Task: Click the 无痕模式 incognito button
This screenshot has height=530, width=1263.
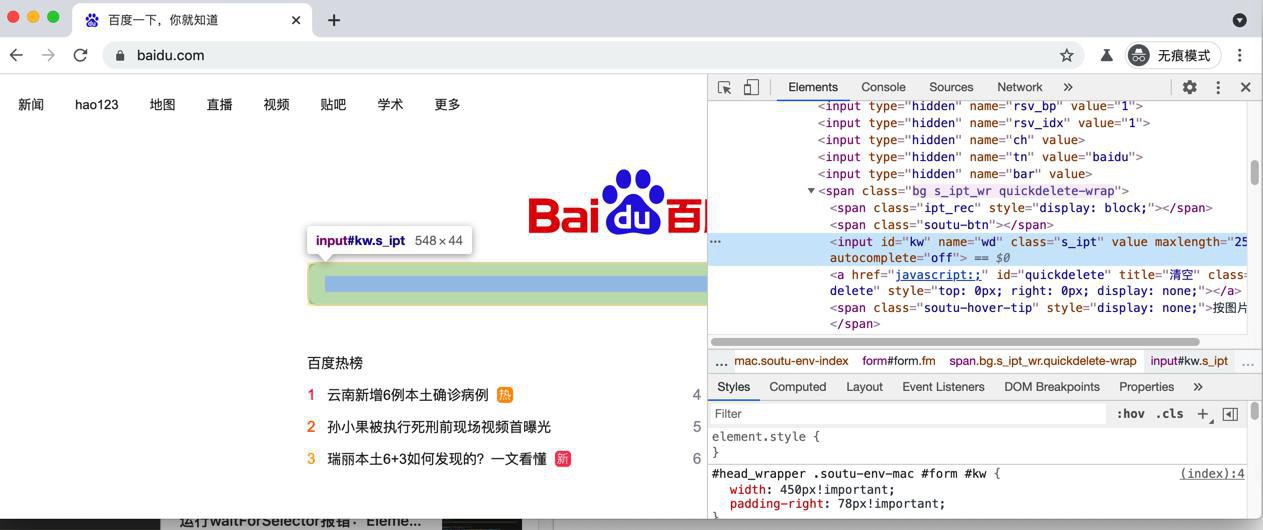Action: [1171, 55]
